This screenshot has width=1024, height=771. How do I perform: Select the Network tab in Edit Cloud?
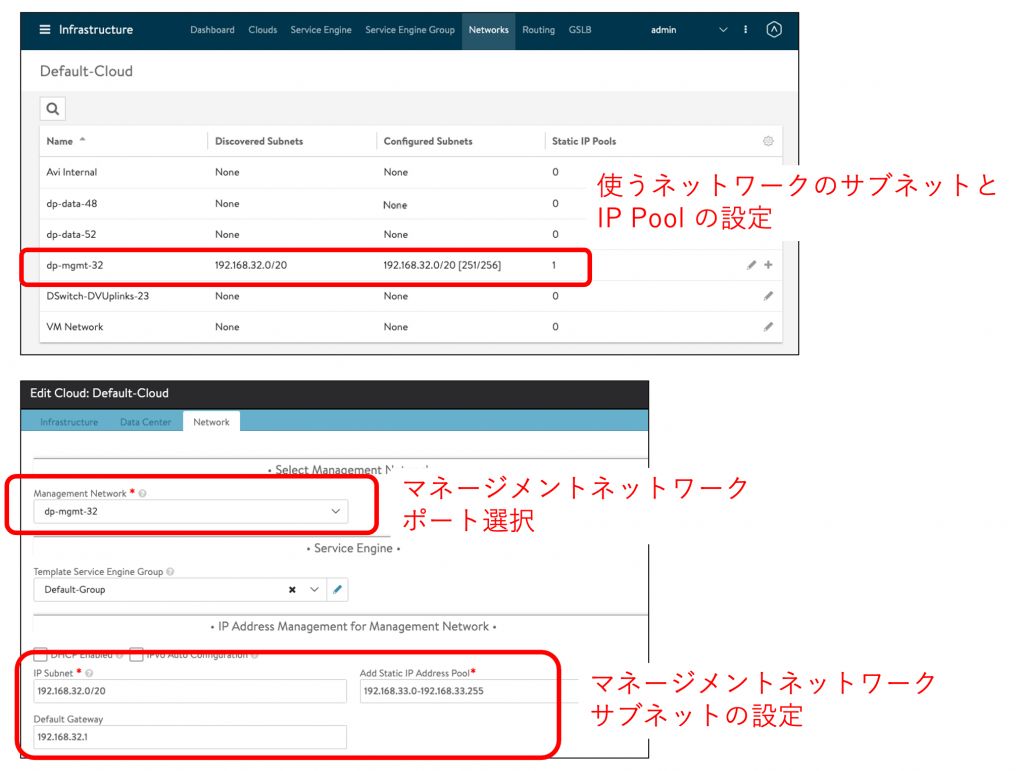click(x=212, y=422)
